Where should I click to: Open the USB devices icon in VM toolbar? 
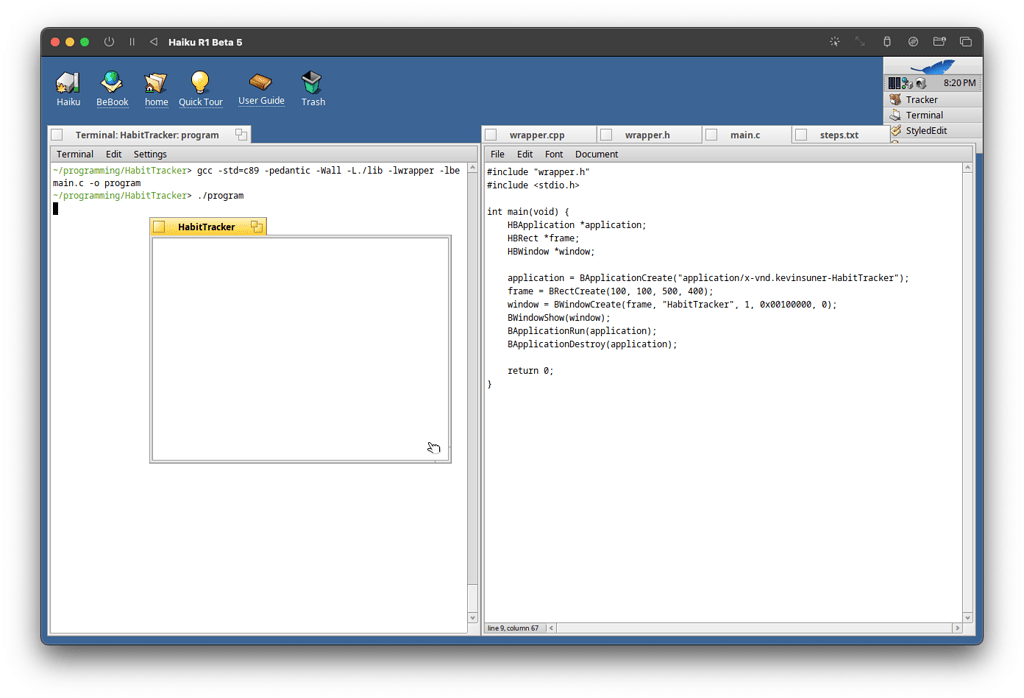pyautogui.click(x=887, y=42)
